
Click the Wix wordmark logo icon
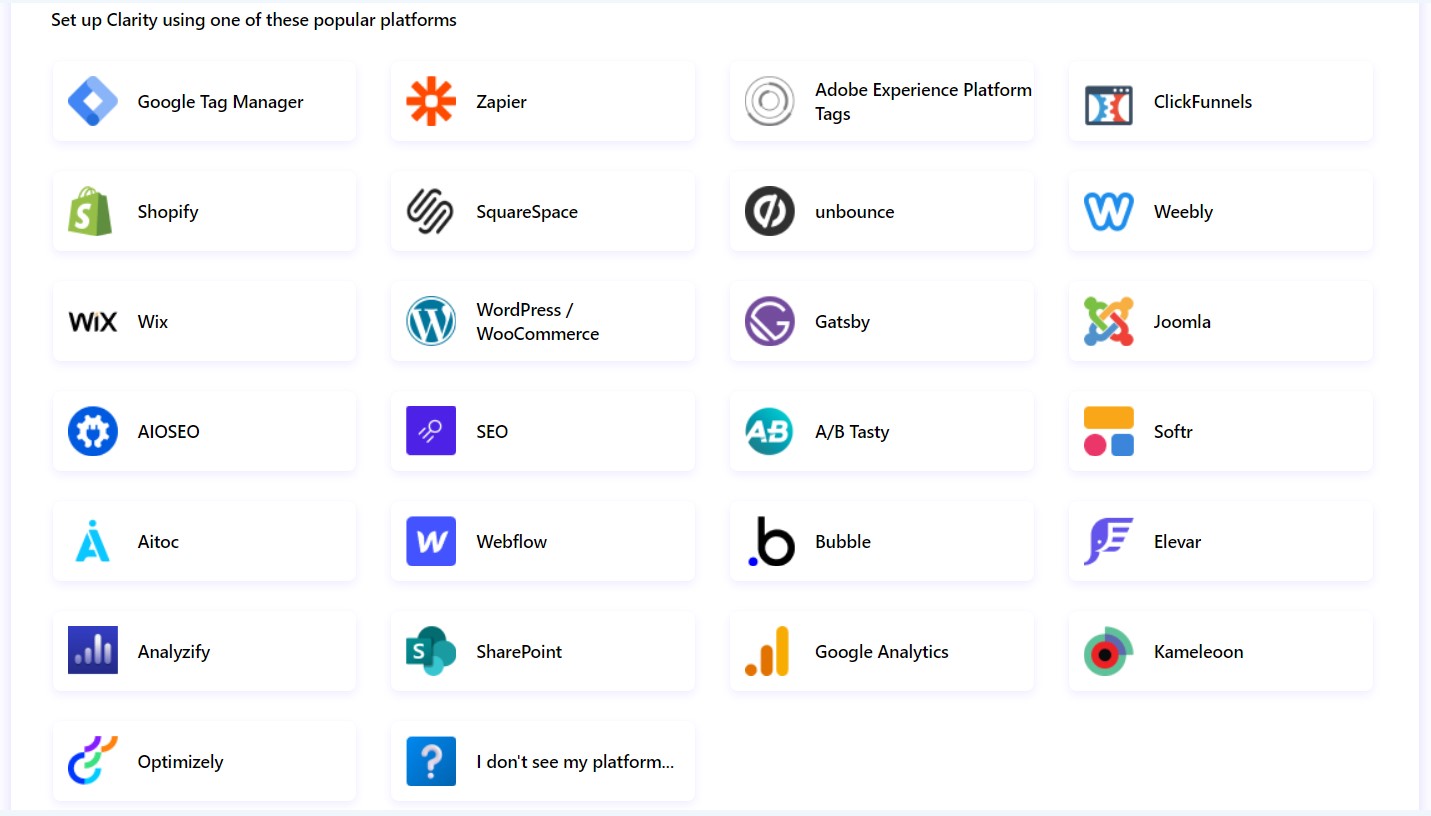[x=93, y=321]
